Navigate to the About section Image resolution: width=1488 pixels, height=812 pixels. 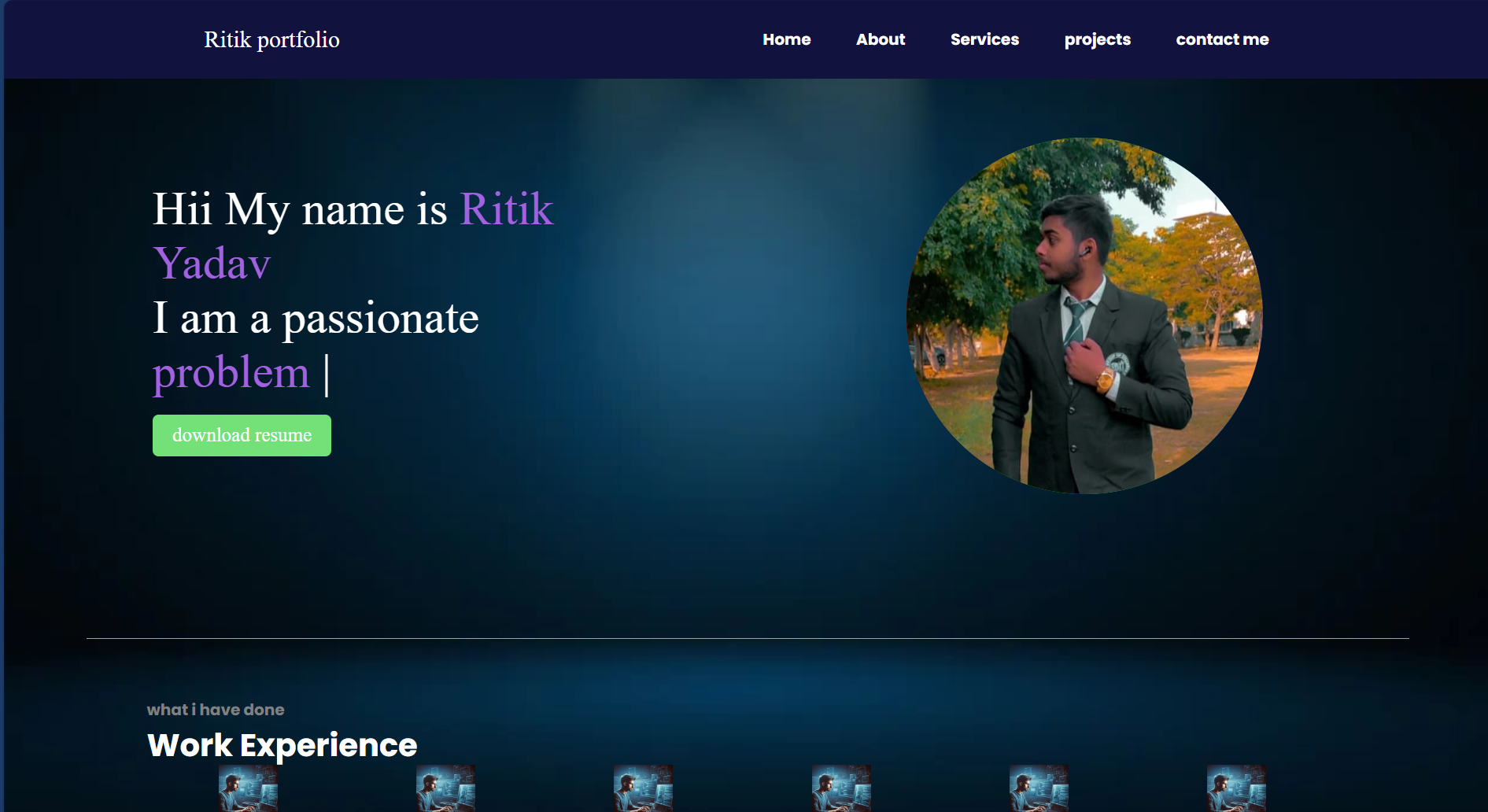pyautogui.click(x=881, y=39)
